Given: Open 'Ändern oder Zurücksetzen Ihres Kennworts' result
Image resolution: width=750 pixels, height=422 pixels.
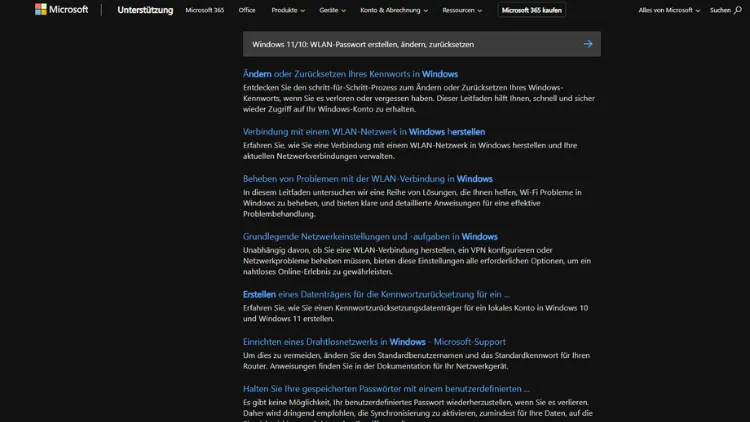Looking at the screenshot, I should pos(350,74).
